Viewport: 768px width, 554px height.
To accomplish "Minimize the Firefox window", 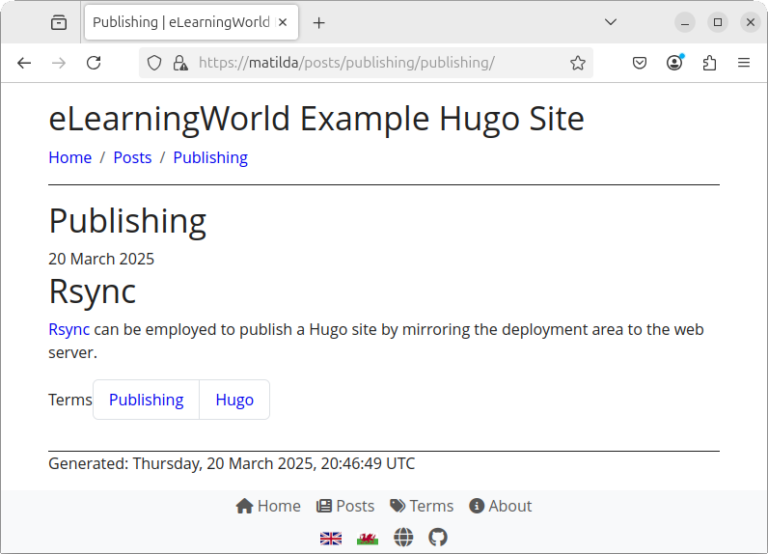I will tap(685, 23).
